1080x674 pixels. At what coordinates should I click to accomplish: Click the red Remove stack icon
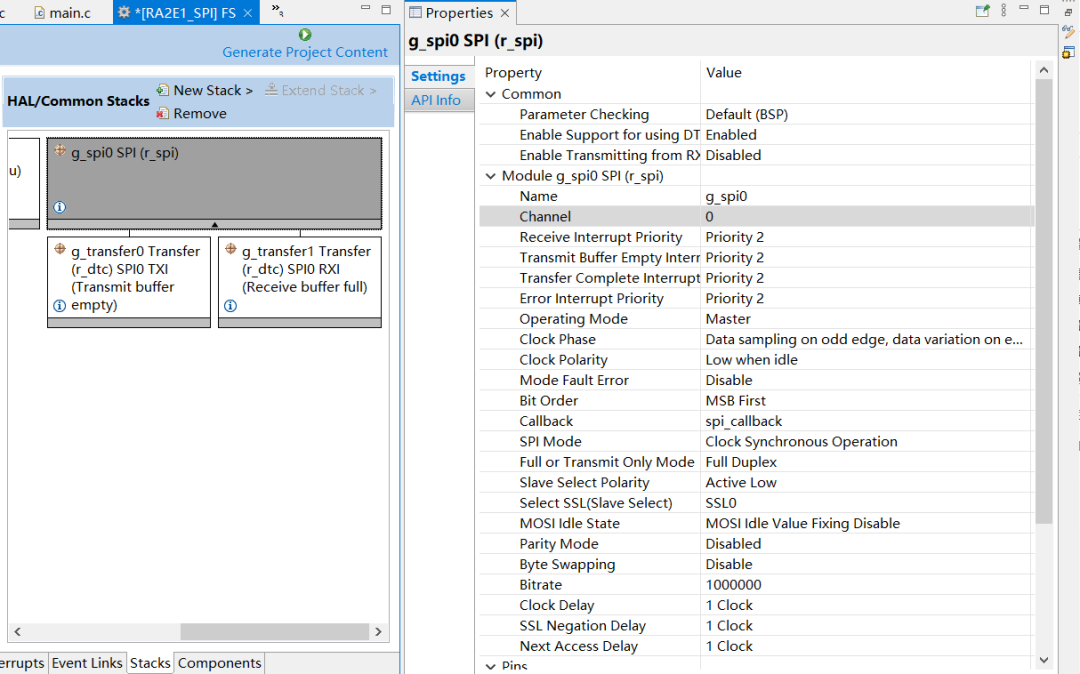point(163,114)
